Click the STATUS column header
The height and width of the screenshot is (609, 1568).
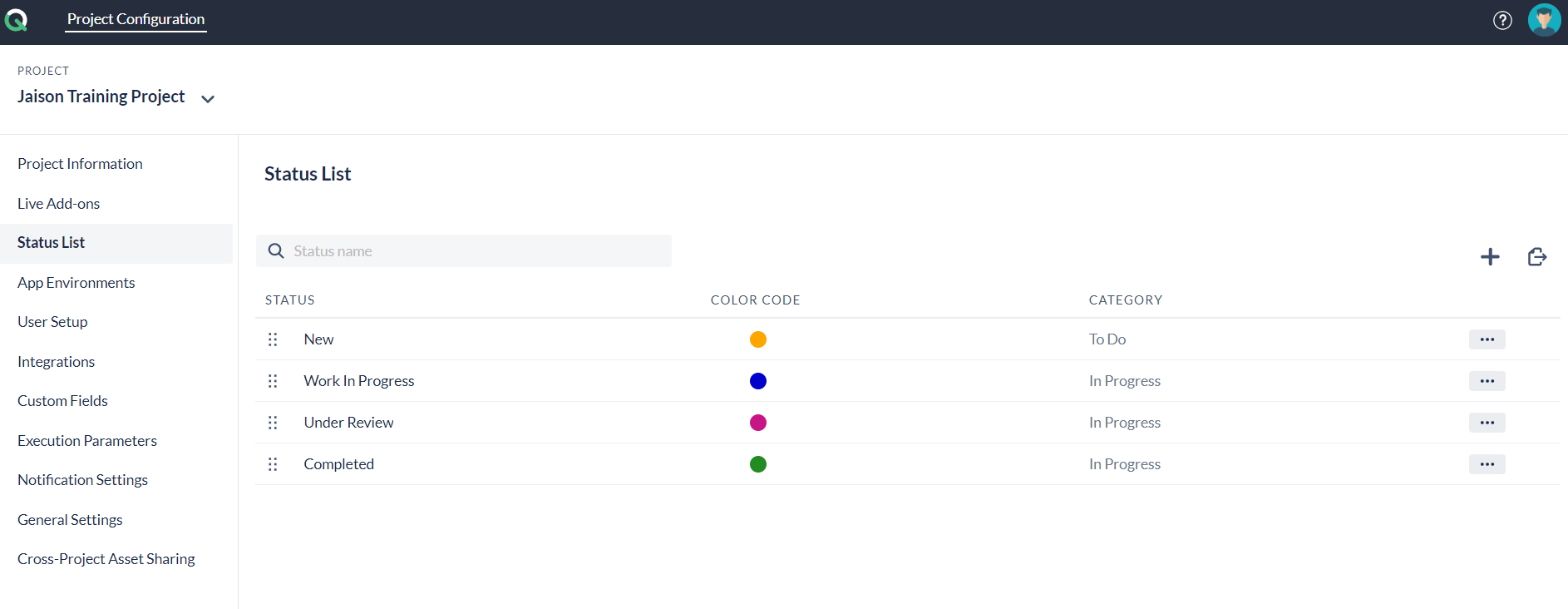(x=290, y=300)
